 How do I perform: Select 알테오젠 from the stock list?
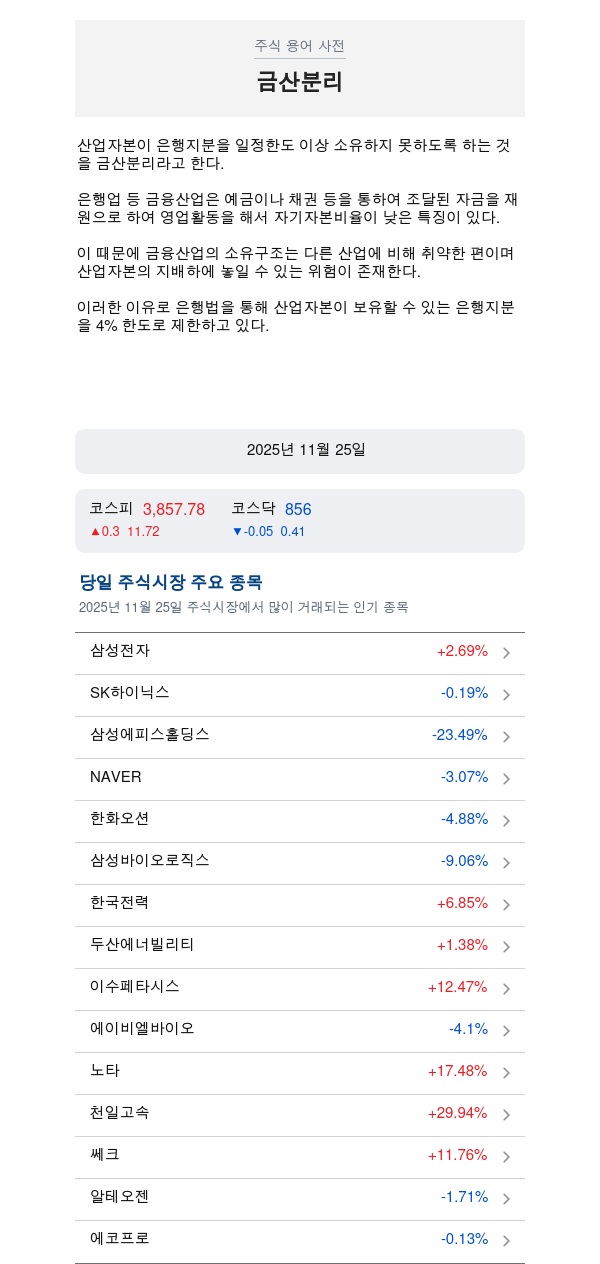[119, 1196]
